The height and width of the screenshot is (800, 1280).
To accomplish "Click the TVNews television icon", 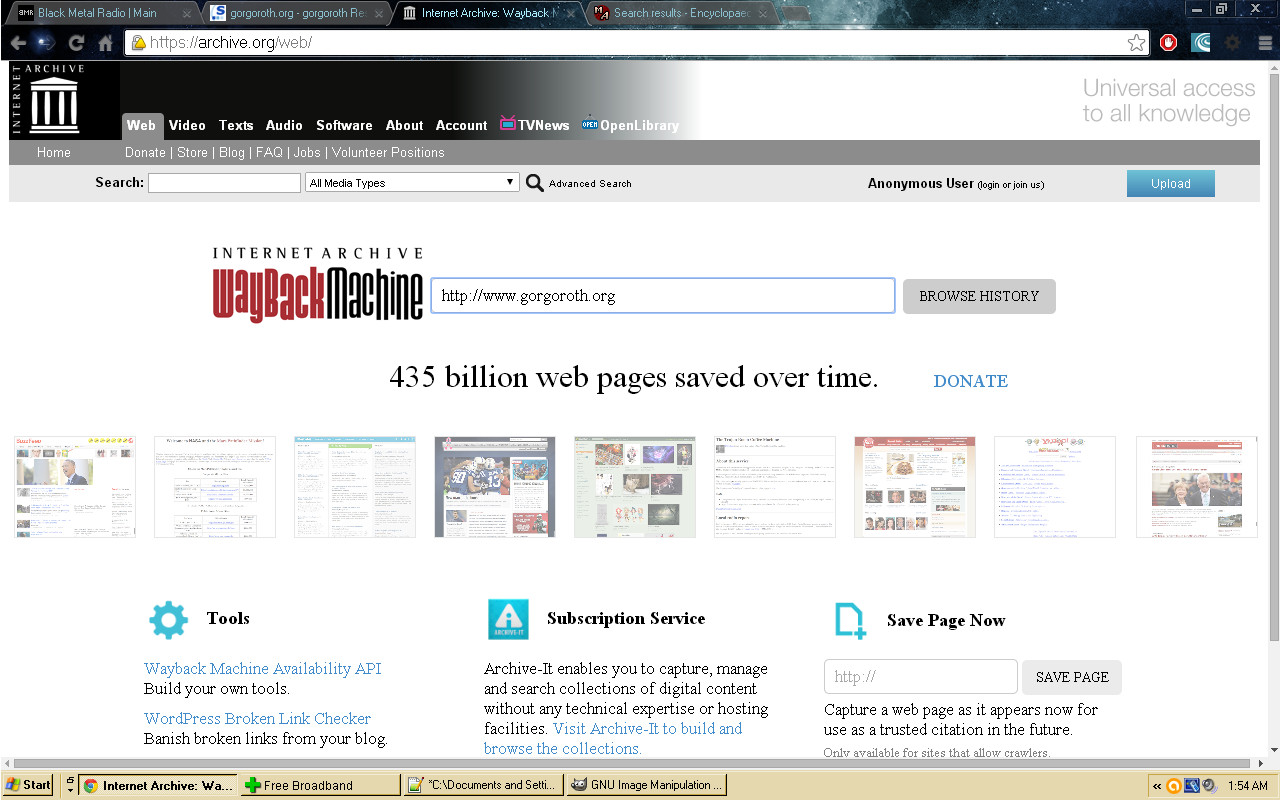I will [508, 124].
